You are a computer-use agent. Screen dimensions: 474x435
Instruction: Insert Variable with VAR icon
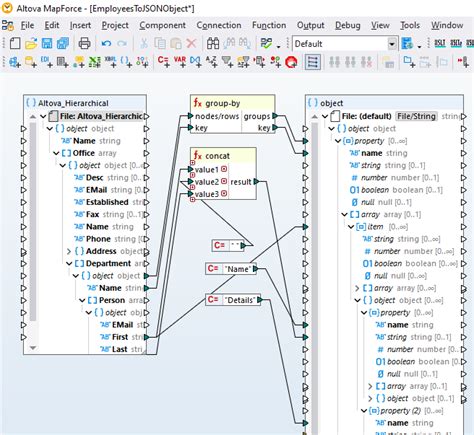point(180,62)
